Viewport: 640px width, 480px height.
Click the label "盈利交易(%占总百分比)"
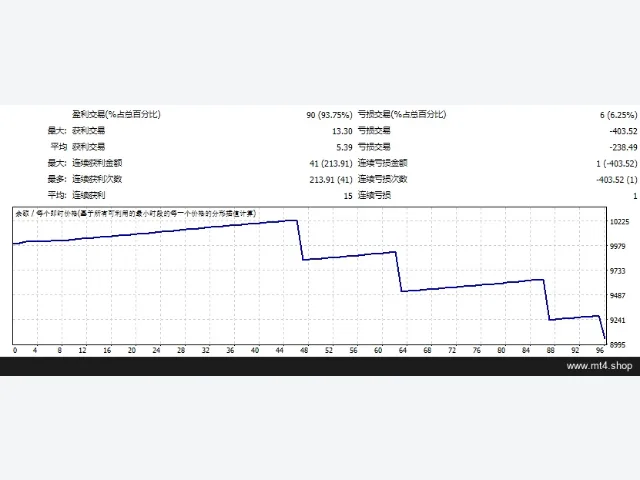116,114
